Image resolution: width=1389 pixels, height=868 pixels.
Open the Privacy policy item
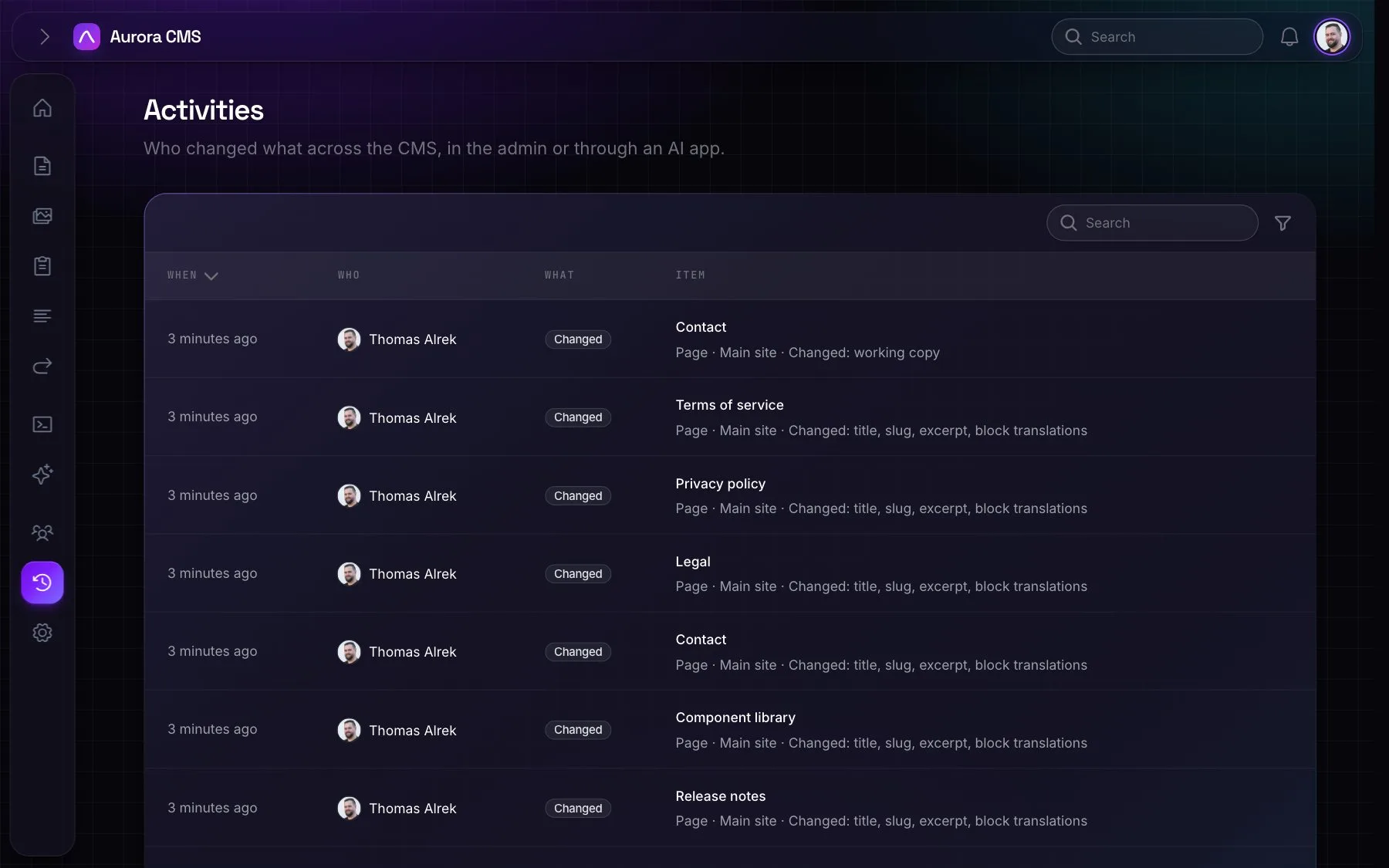click(x=720, y=484)
